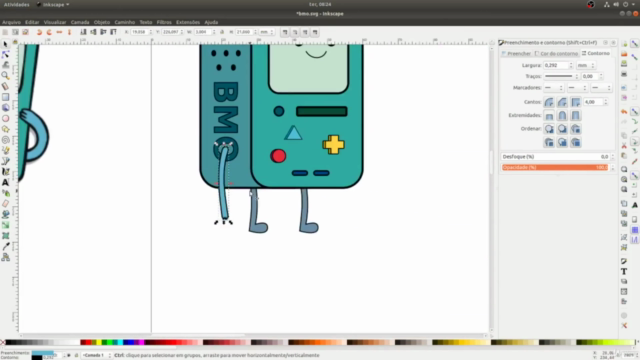Screen dimensions: 640x360
Task: Select the Star polygon tool
Action: 5,129
